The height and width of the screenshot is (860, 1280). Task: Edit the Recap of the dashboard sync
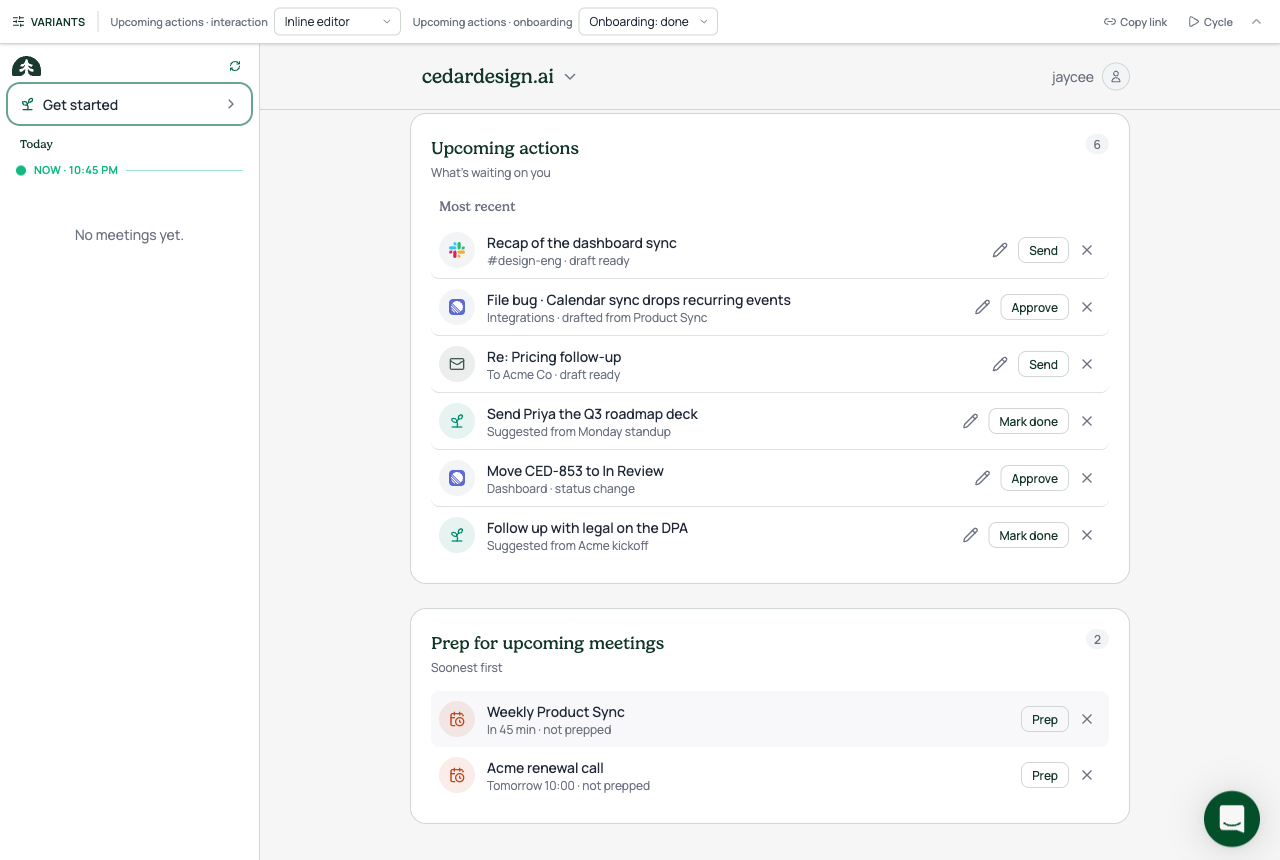[1000, 250]
